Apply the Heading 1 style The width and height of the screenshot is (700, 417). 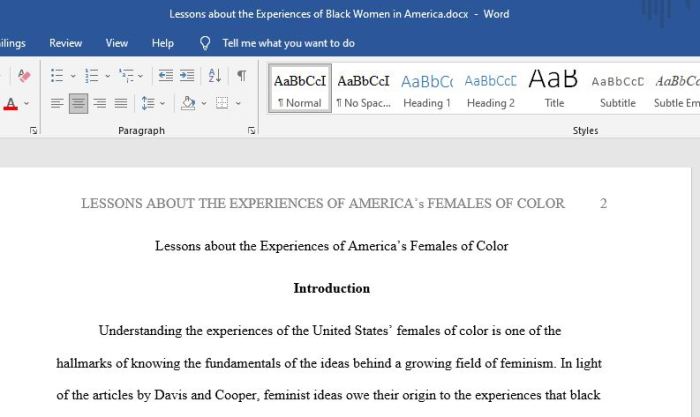426,90
